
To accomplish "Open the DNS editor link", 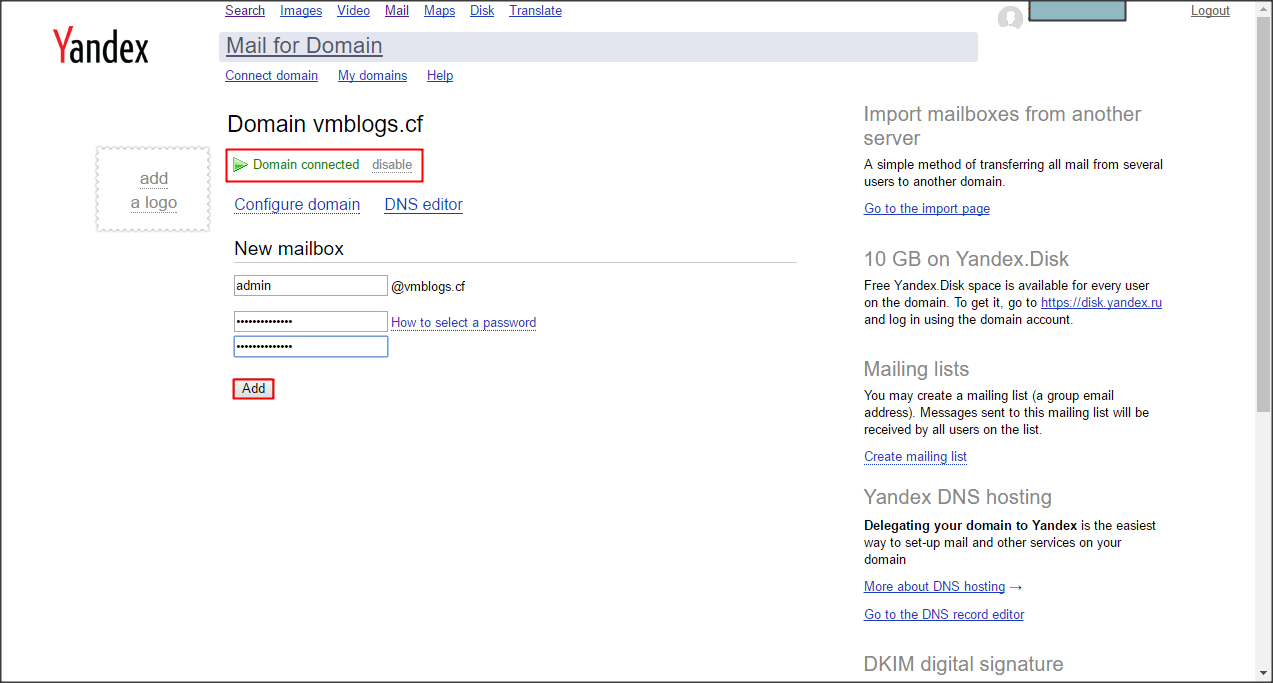I will point(423,205).
